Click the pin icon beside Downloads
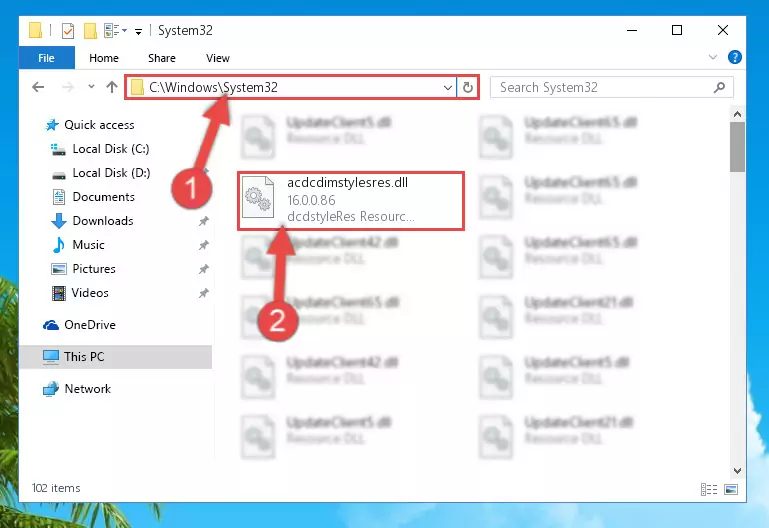 [x=204, y=222]
